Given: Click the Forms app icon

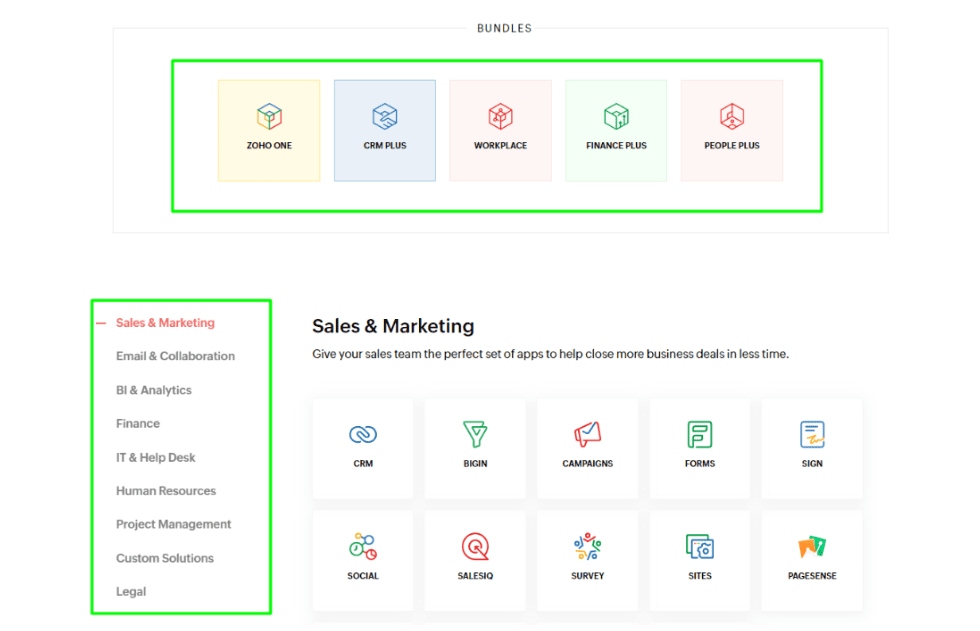Looking at the screenshot, I should point(700,434).
